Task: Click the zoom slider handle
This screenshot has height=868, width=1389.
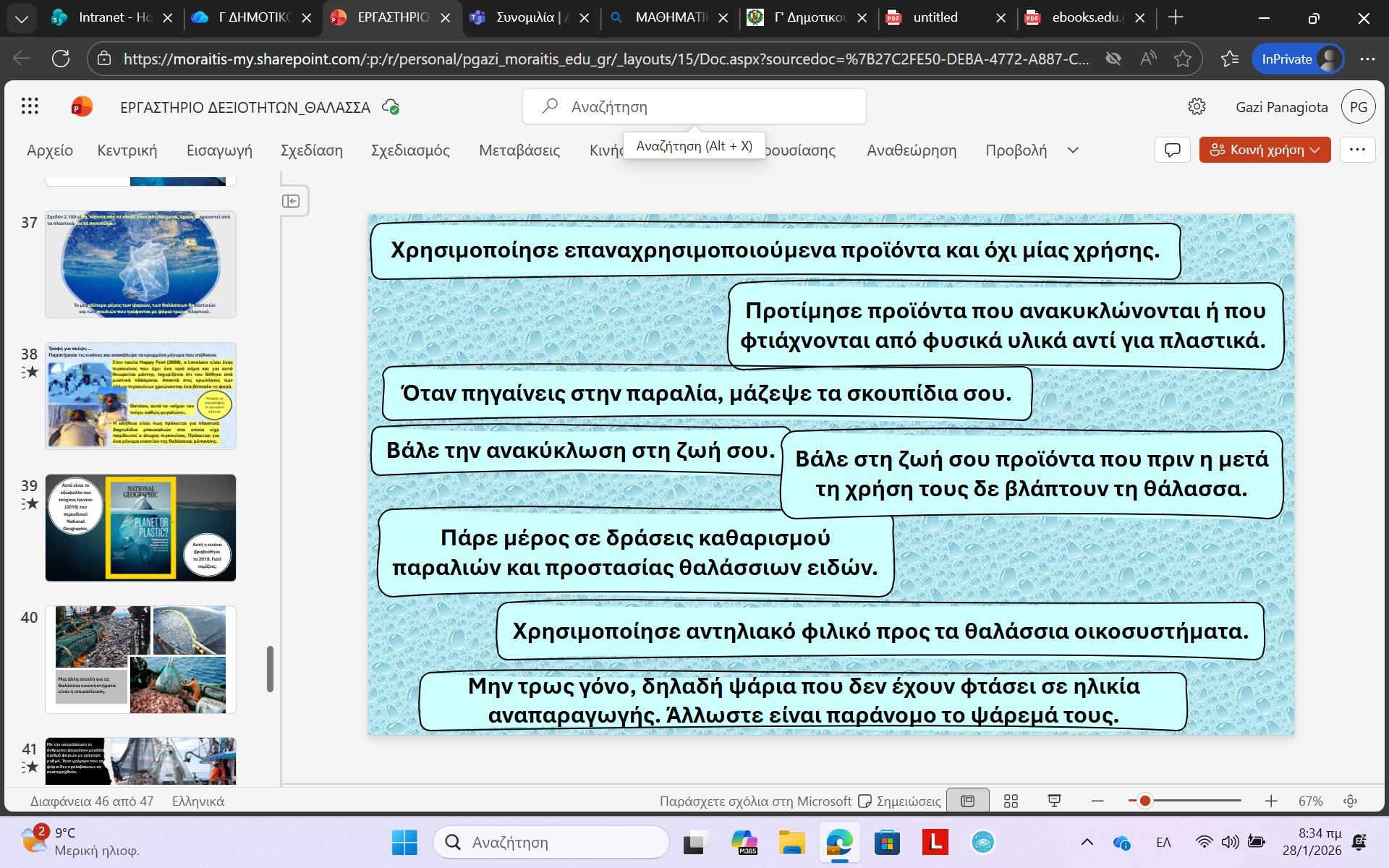Action: pos(1144,801)
